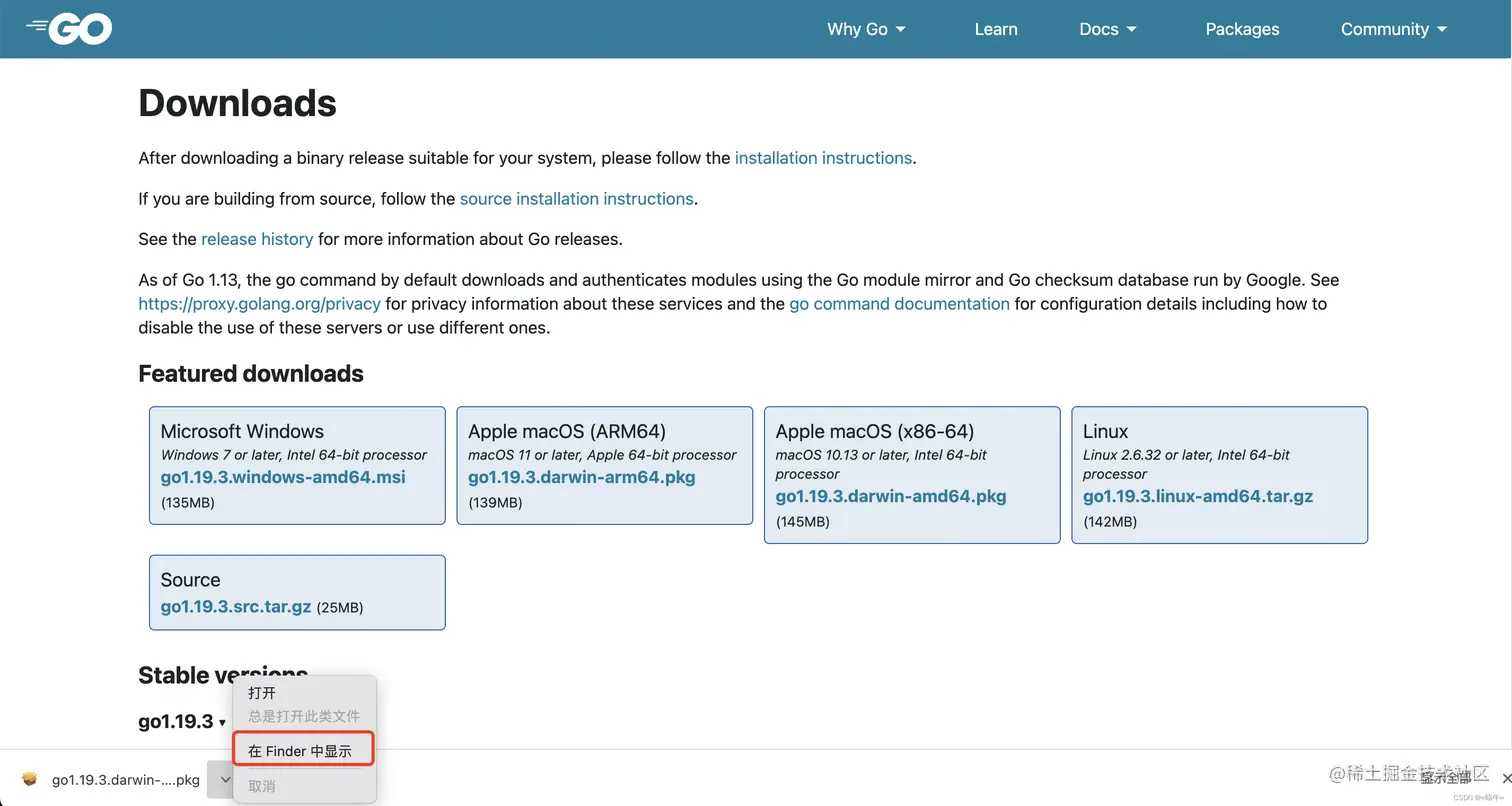Download go1.19.3.src.tar.gz source archive
Screen dimensions: 1512x806
pos(236,607)
